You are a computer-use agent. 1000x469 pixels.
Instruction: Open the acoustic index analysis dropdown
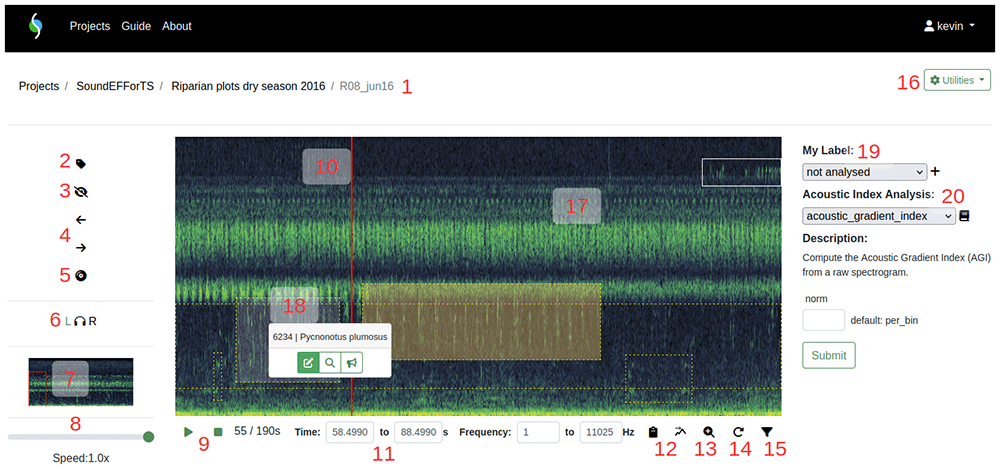point(879,216)
